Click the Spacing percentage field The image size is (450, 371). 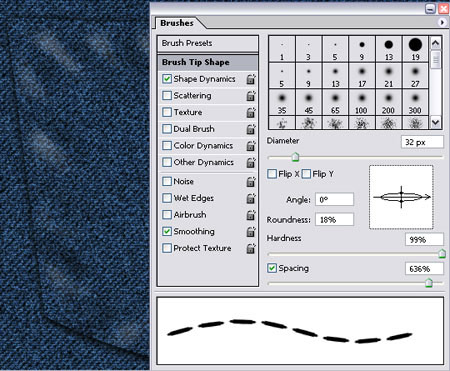pos(424,269)
